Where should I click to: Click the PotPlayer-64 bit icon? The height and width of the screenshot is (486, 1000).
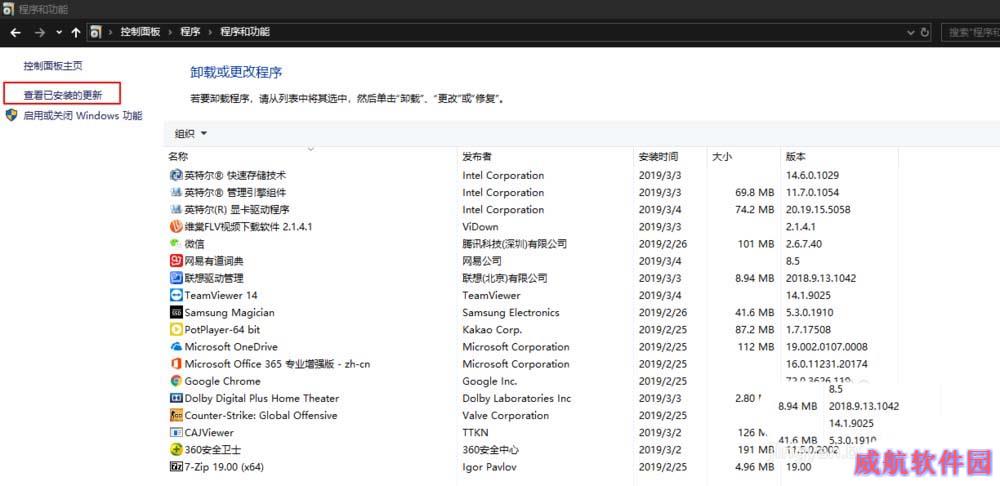tap(176, 330)
